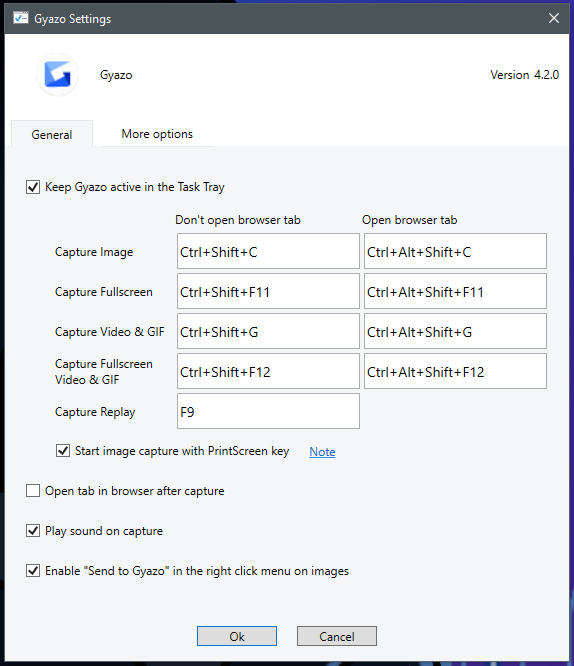This screenshot has height=666, width=574.
Task: Click the Capture Video & GIF Ctrl+Alt+Shift+G field
Action: [455, 331]
